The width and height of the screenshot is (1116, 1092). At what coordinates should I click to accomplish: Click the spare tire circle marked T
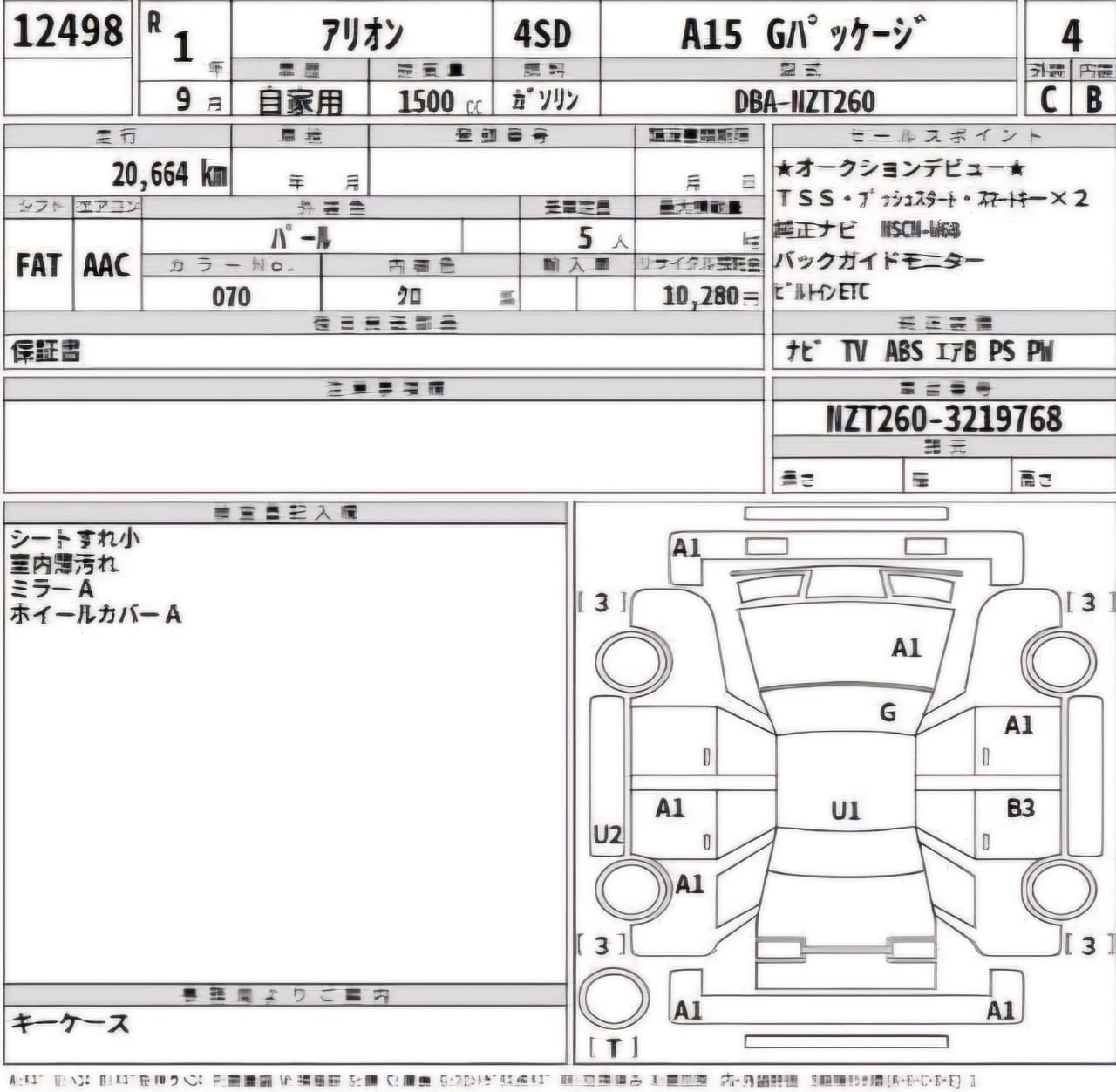pos(614,999)
